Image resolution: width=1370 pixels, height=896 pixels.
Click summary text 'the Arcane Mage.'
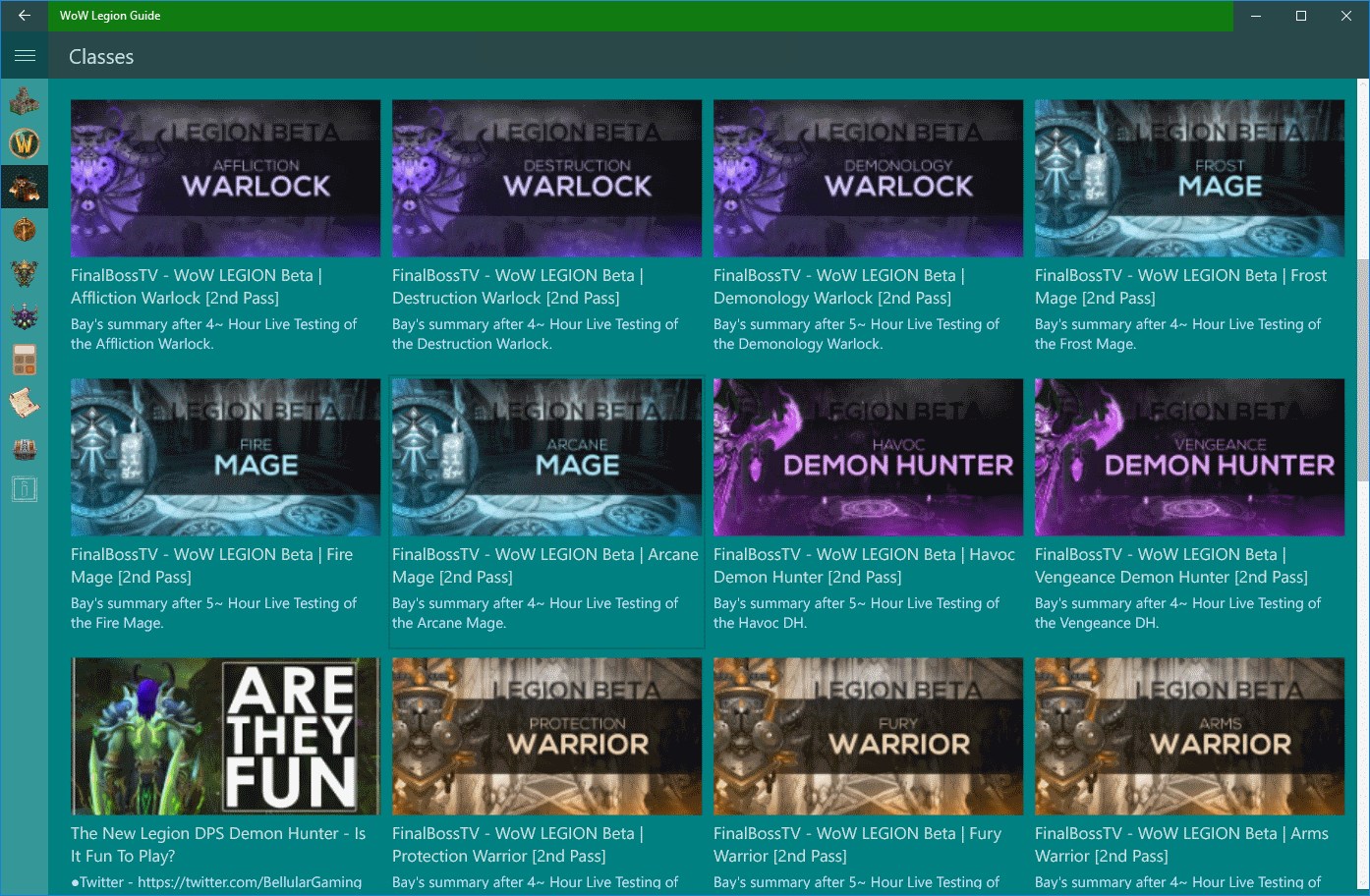(449, 623)
